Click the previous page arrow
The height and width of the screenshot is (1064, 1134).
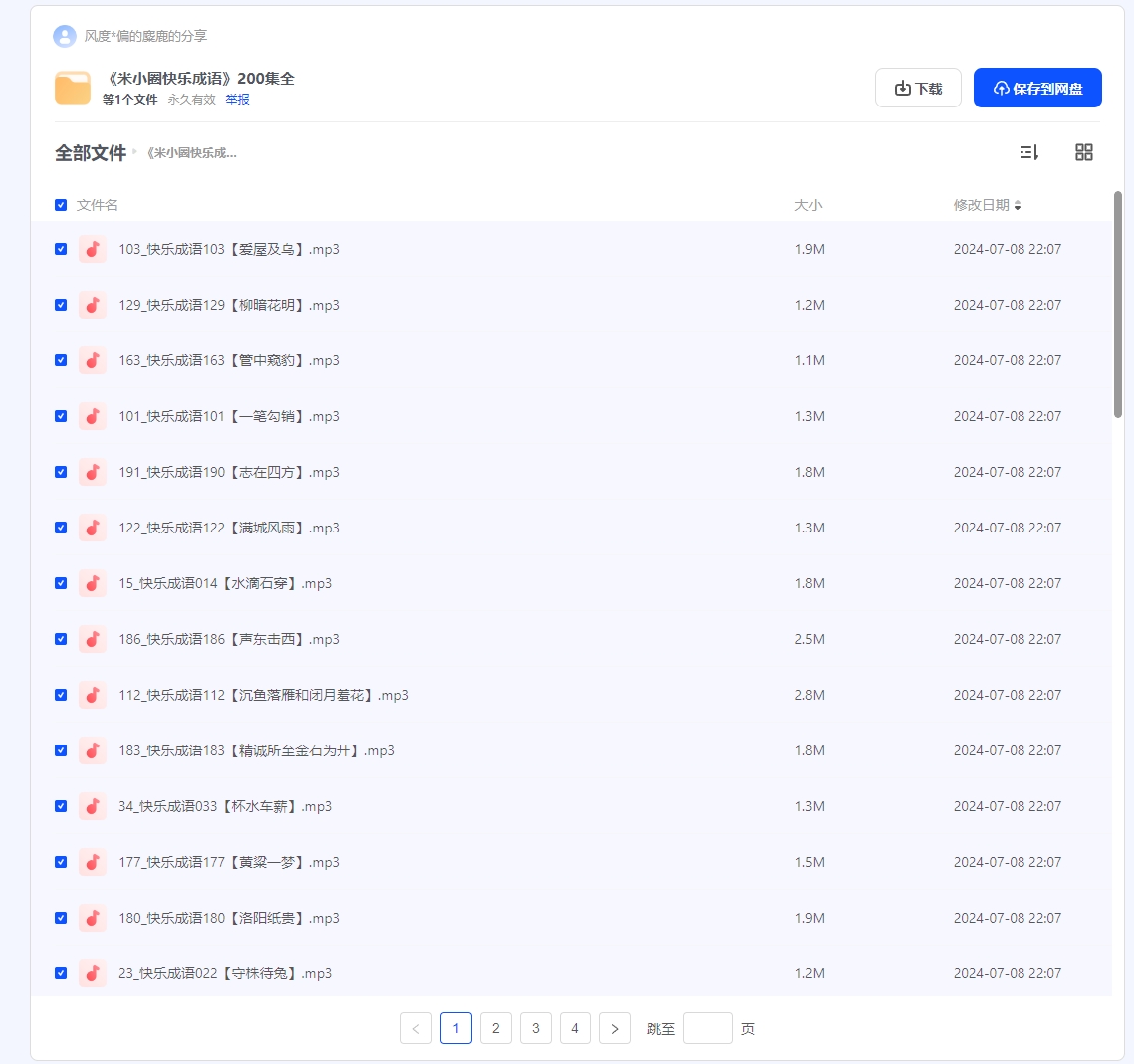click(x=416, y=1028)
